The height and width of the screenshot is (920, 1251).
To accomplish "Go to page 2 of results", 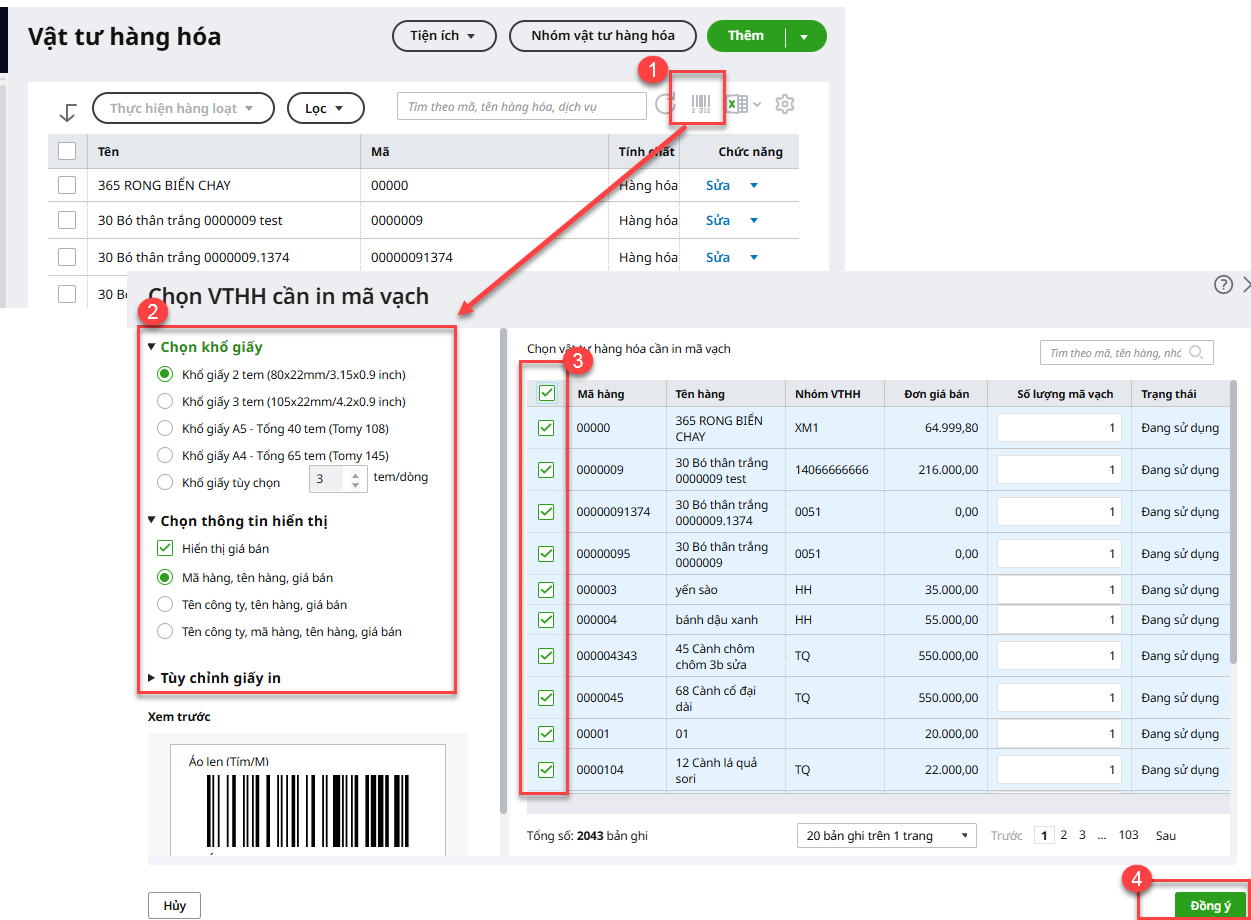I will point(1064,835).
